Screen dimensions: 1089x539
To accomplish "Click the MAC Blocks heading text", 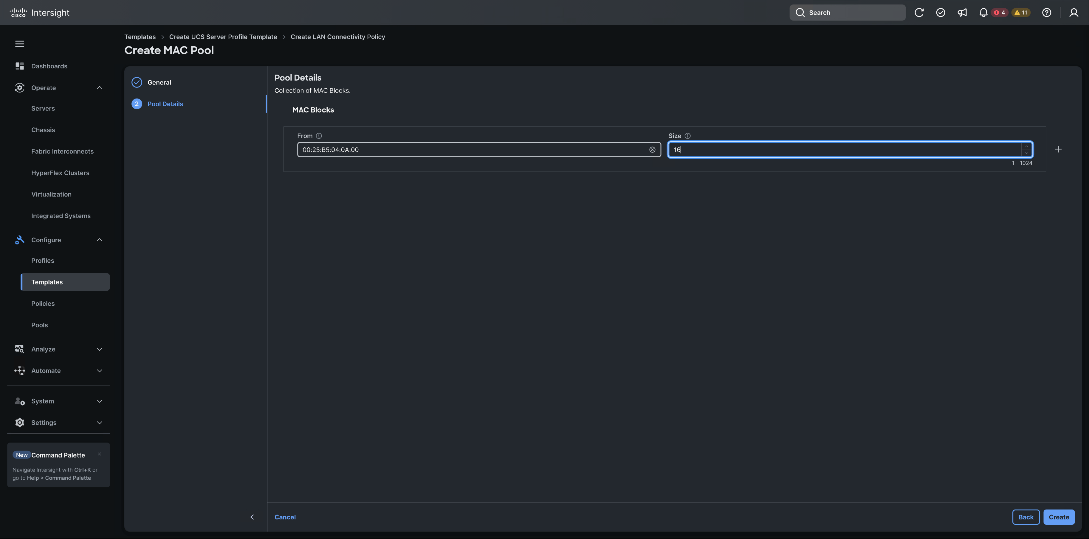I will point(313,110).
